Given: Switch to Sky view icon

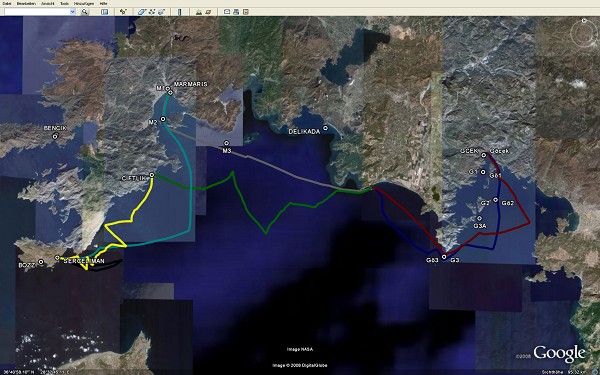Looking at the screenshot, I should tap(208, 12).
